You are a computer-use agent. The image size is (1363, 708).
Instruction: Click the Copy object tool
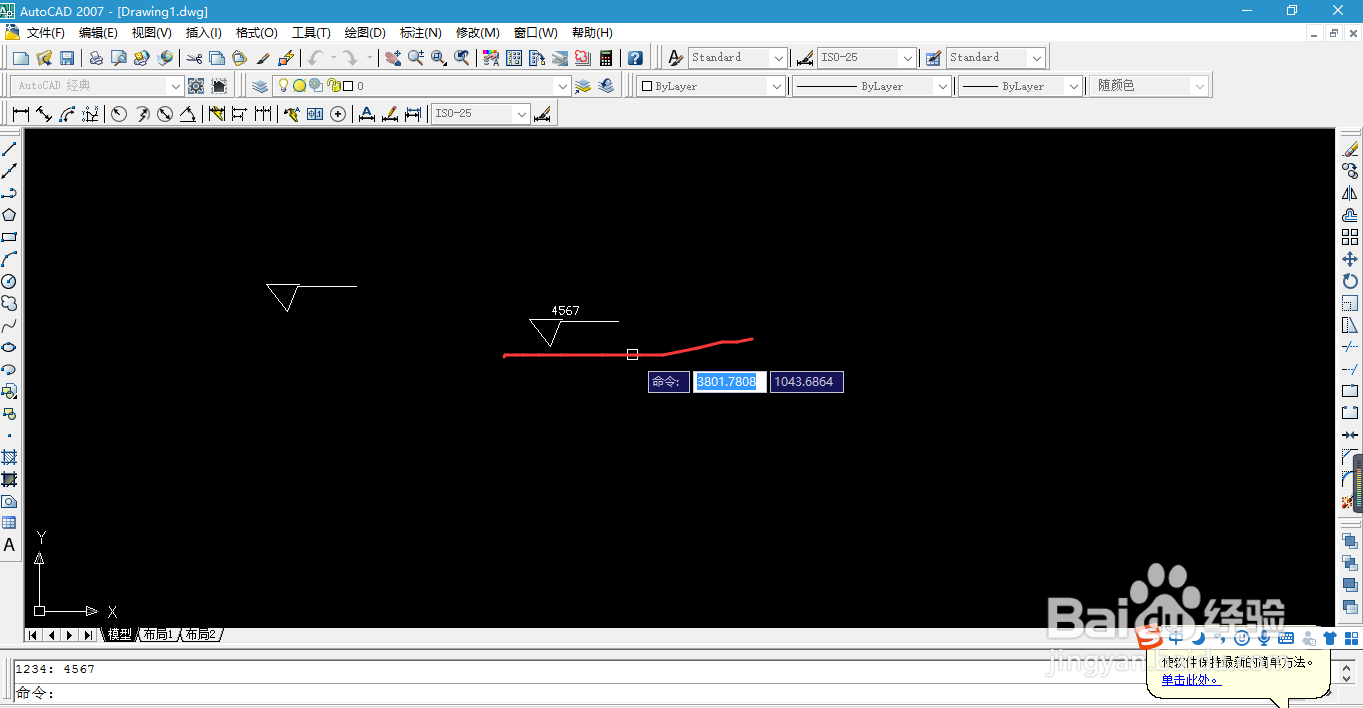[1350, 171]
